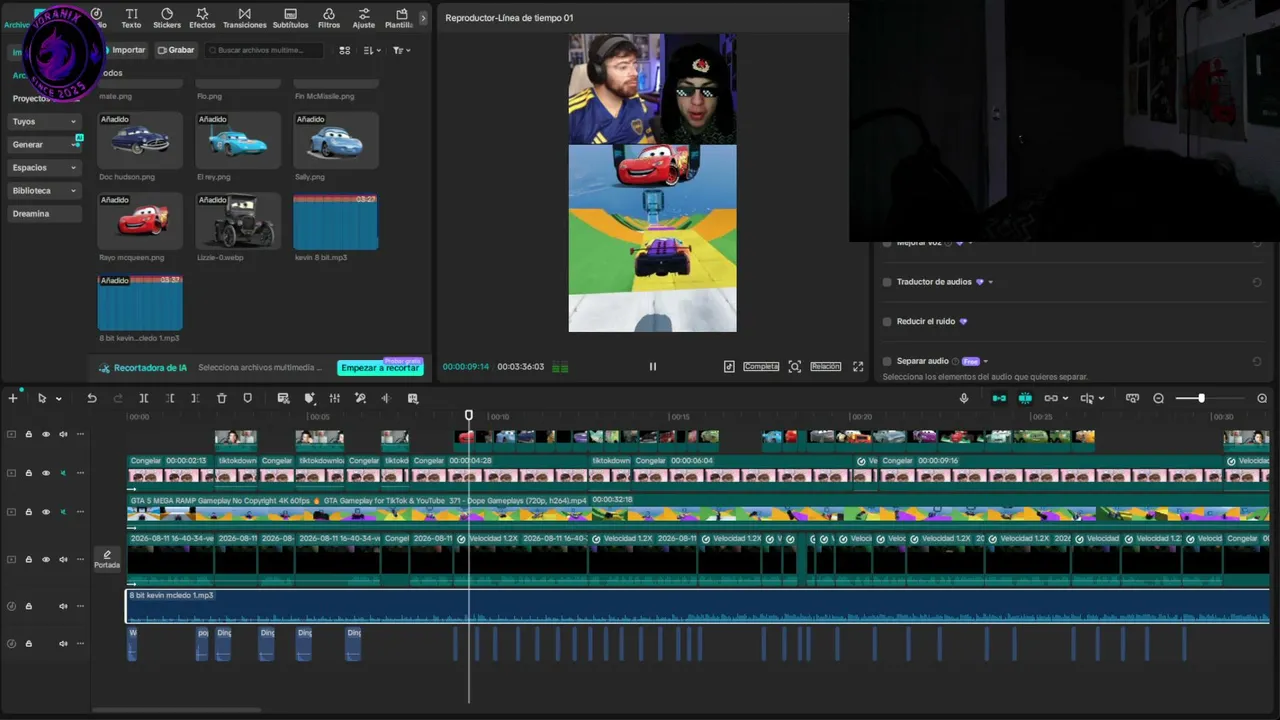Reset the Separar audio setting

[x=1257, y=361]
